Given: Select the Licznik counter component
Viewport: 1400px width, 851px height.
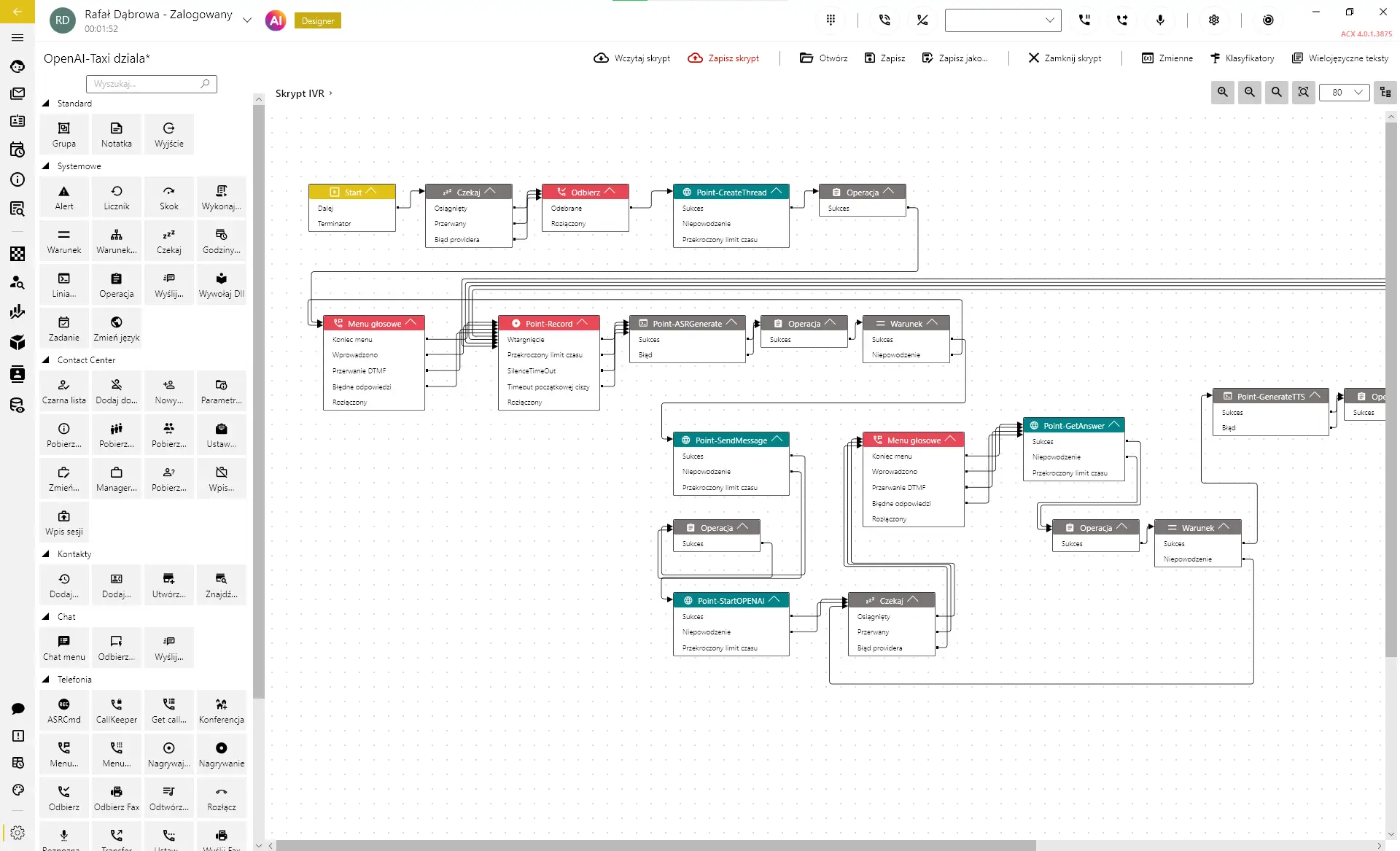Looking at the screenshot, I should coord(117,197).
